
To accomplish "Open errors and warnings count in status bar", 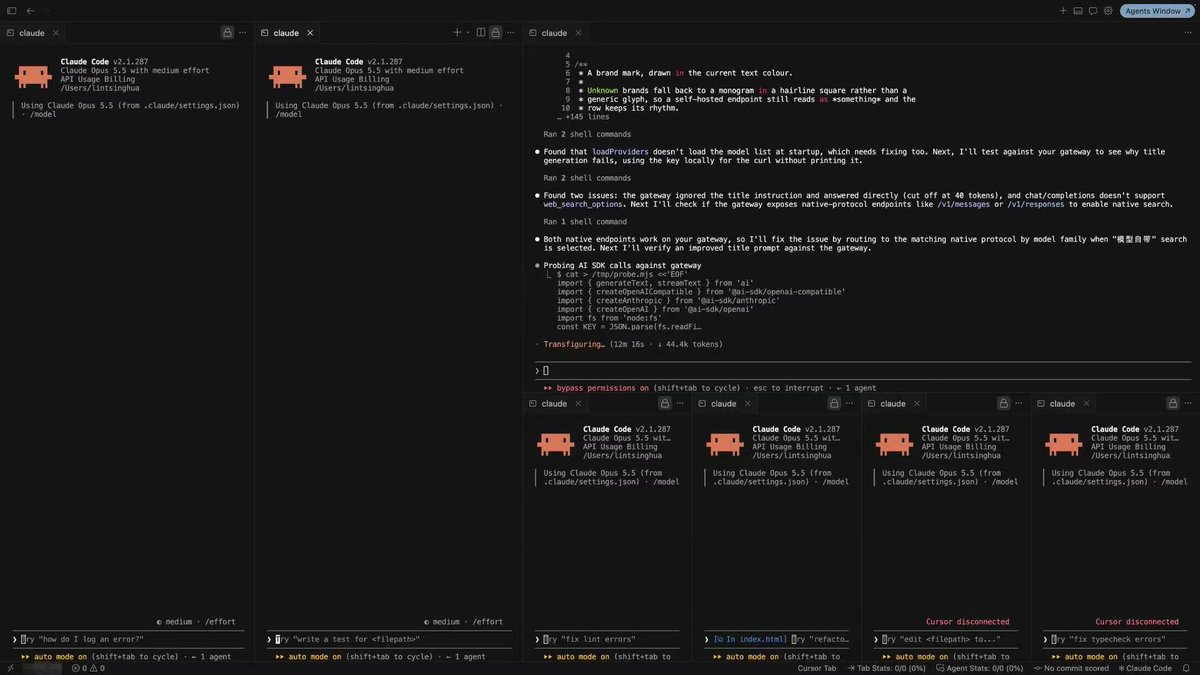I will (88, 668).
